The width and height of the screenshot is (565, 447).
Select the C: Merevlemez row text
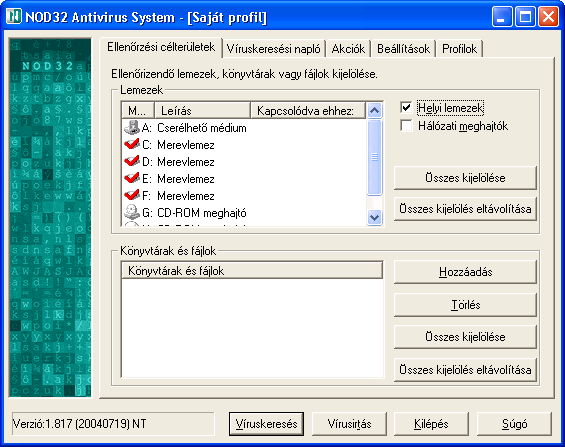point(178,145)
